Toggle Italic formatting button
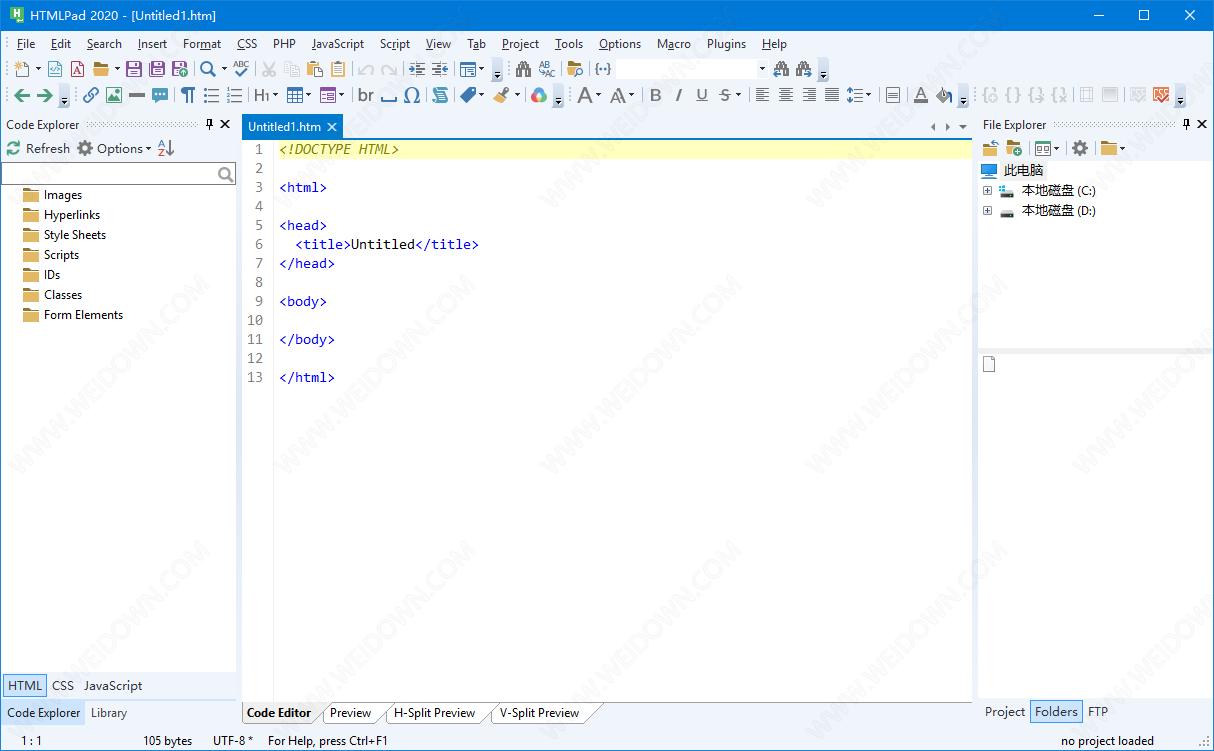Screen dimensions: 1214x751 point(679,95)
